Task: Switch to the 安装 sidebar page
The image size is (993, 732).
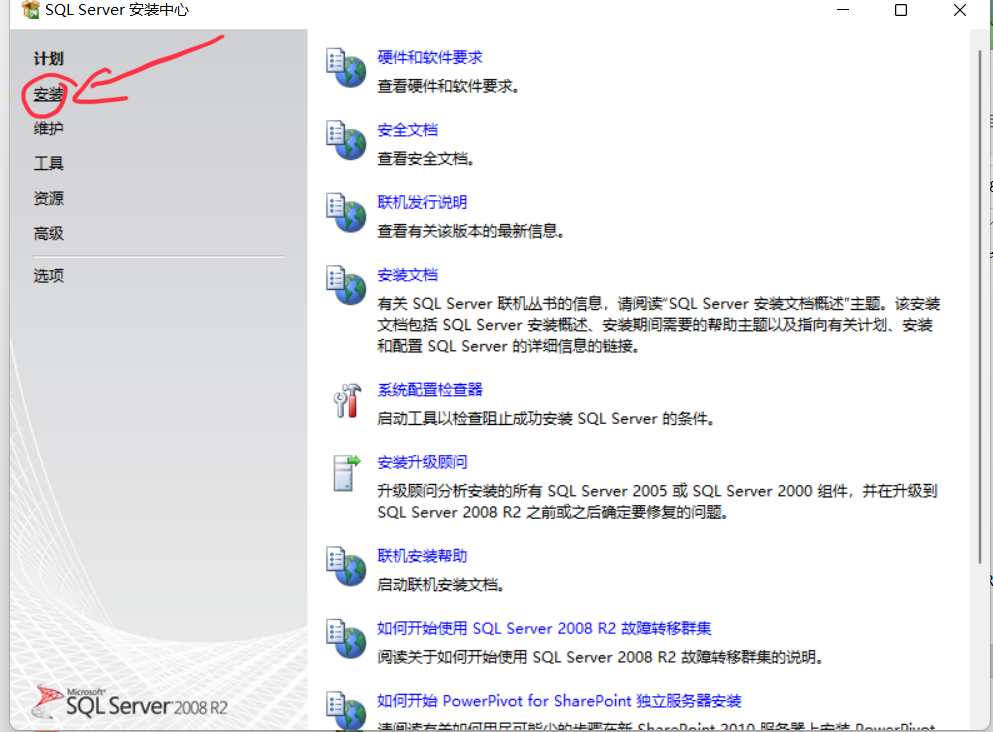Action: point(49,94)
